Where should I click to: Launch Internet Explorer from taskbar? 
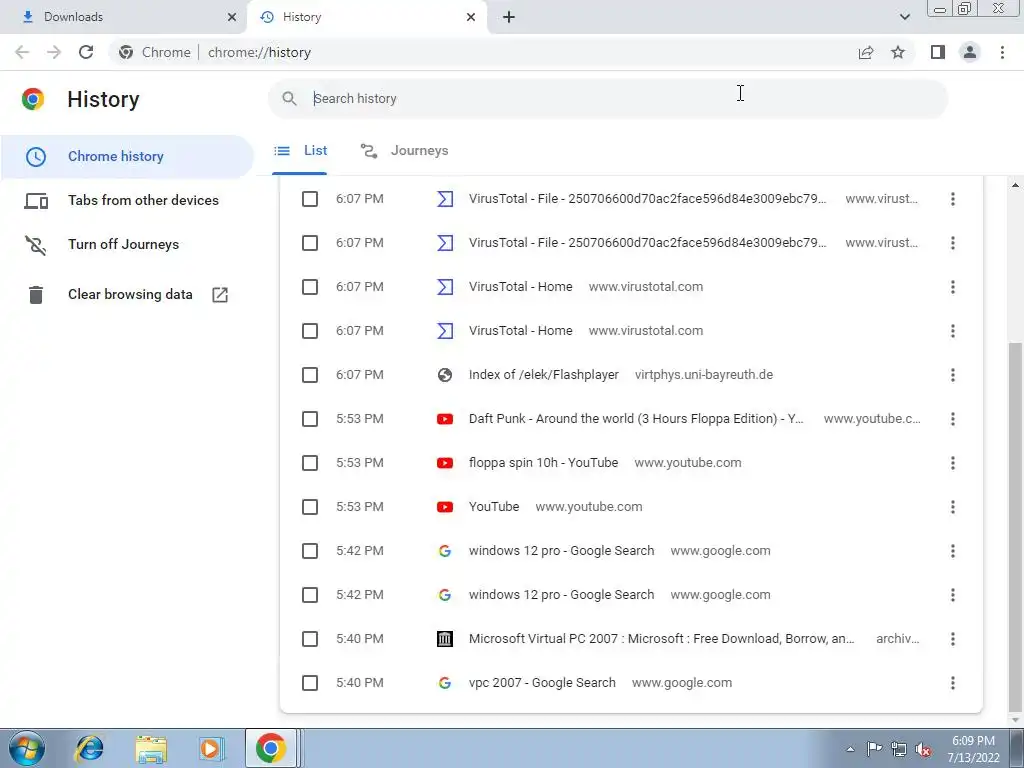pos(89,748)
